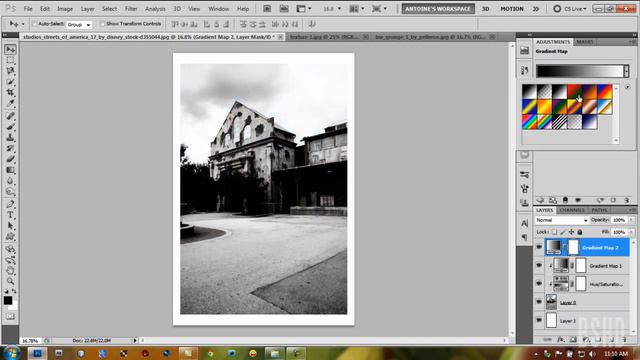
Task: Add layer mask from Layers panel bottom
Action: pyautogui.click(x=573, y=340)
